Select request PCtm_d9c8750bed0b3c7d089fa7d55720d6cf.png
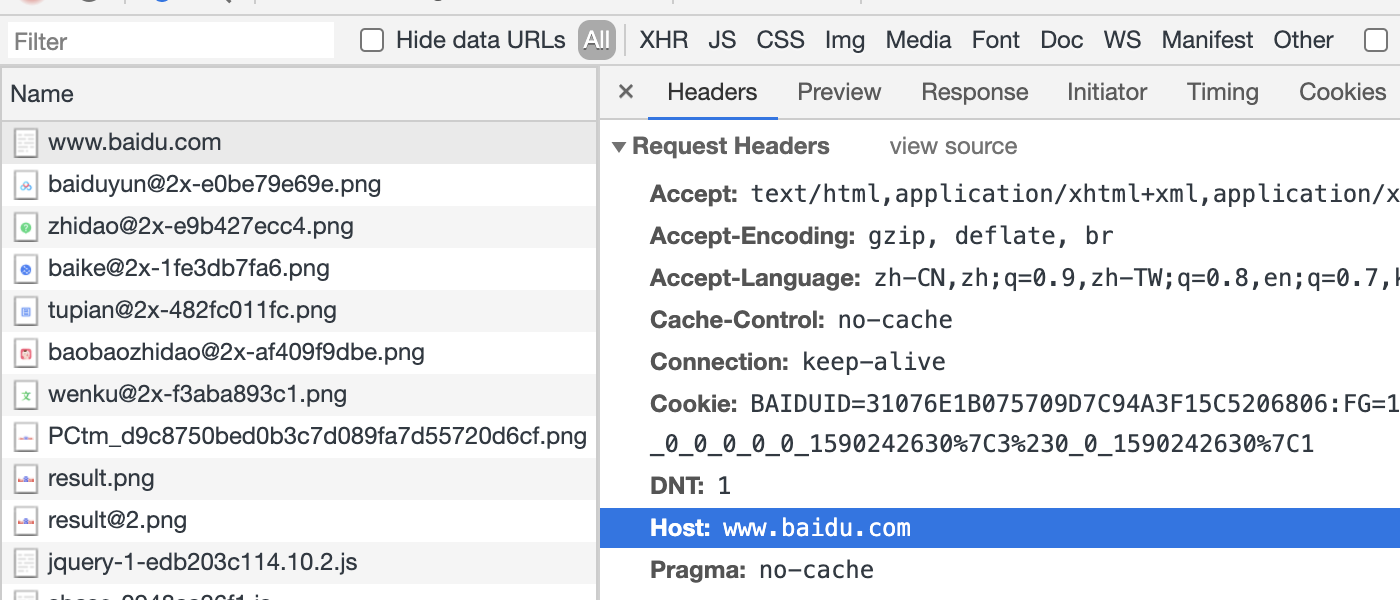The height and width of the screenshot is (600, 1400). click(298, 436)
